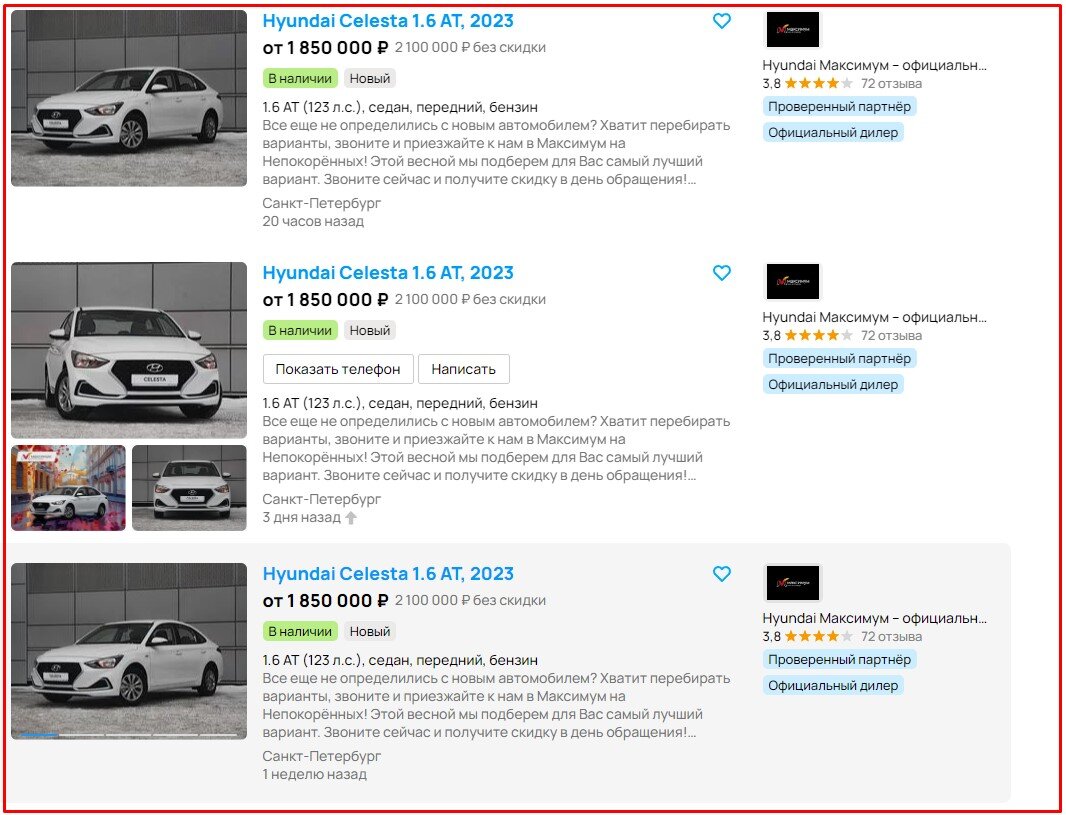Open the small front-view Celesta thumbnail
The height and width of the screenshot is (815, 1066).
(190, 488)
